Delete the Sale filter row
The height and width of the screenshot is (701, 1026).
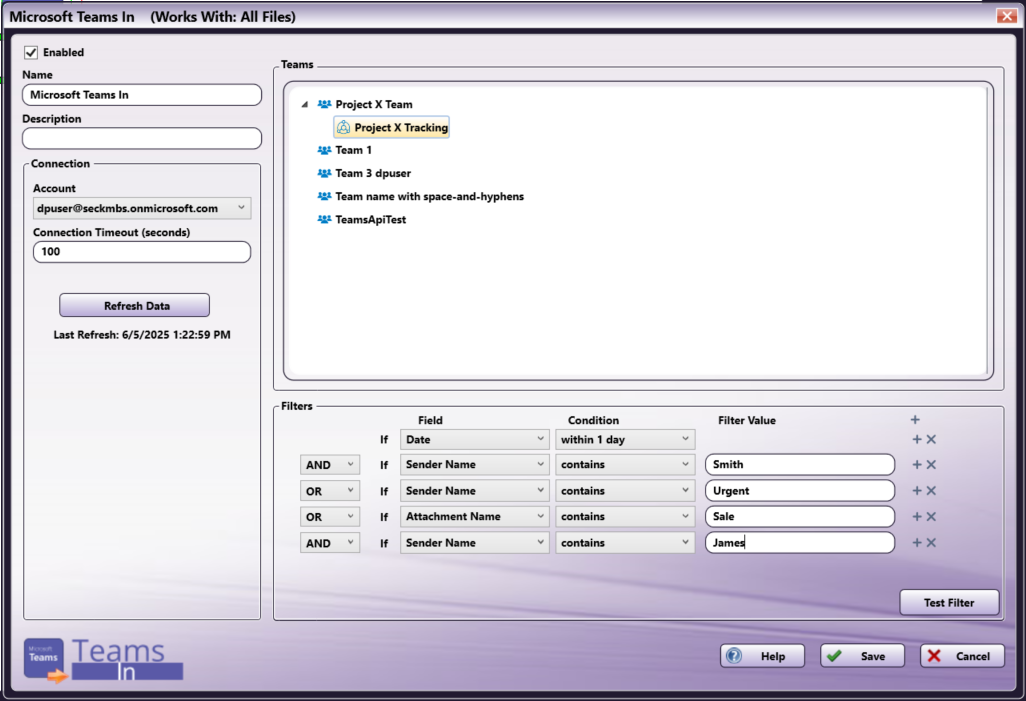click(931, 516)
